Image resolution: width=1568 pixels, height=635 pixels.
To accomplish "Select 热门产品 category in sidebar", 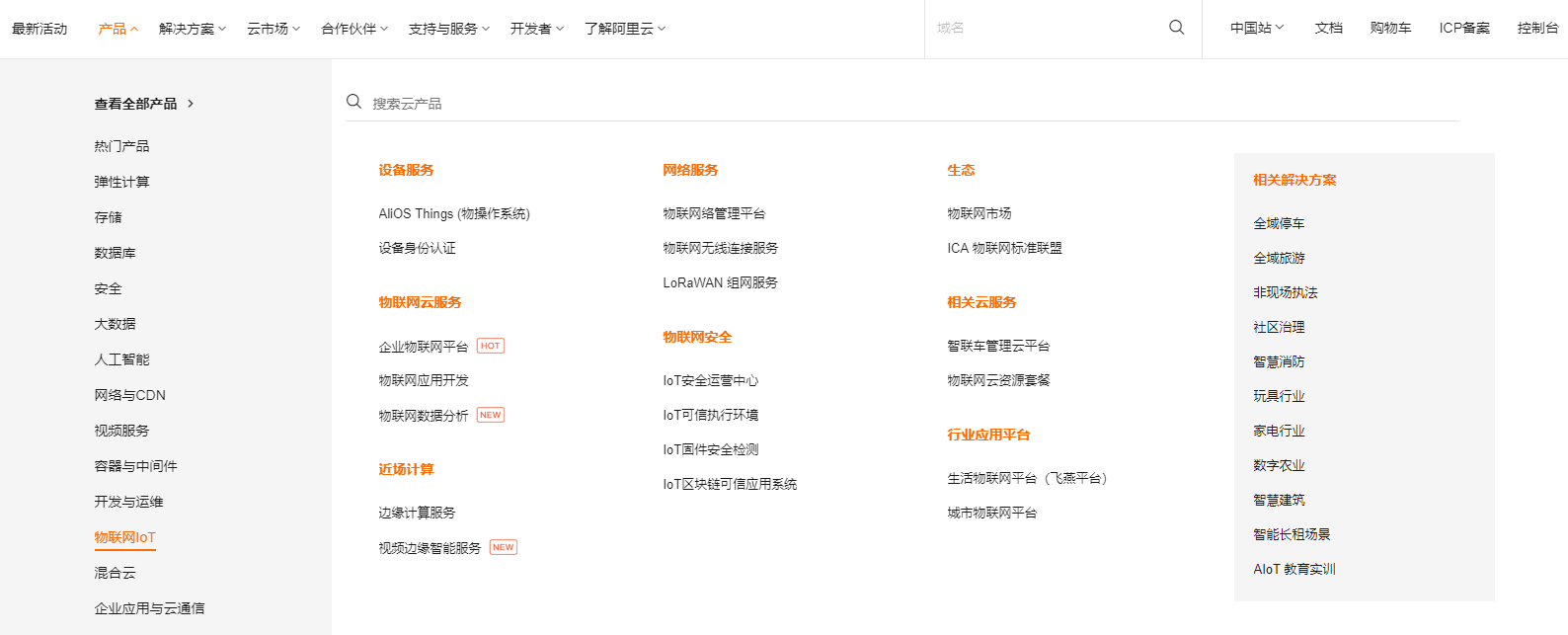I will [x=122, y=146].
